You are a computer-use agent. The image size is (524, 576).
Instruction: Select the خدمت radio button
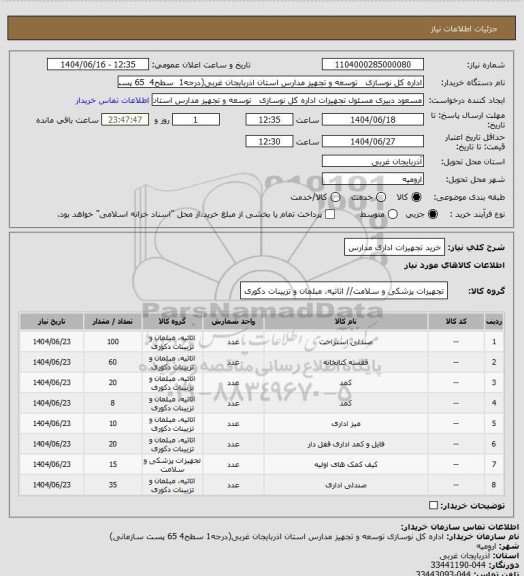coord(381,197)
